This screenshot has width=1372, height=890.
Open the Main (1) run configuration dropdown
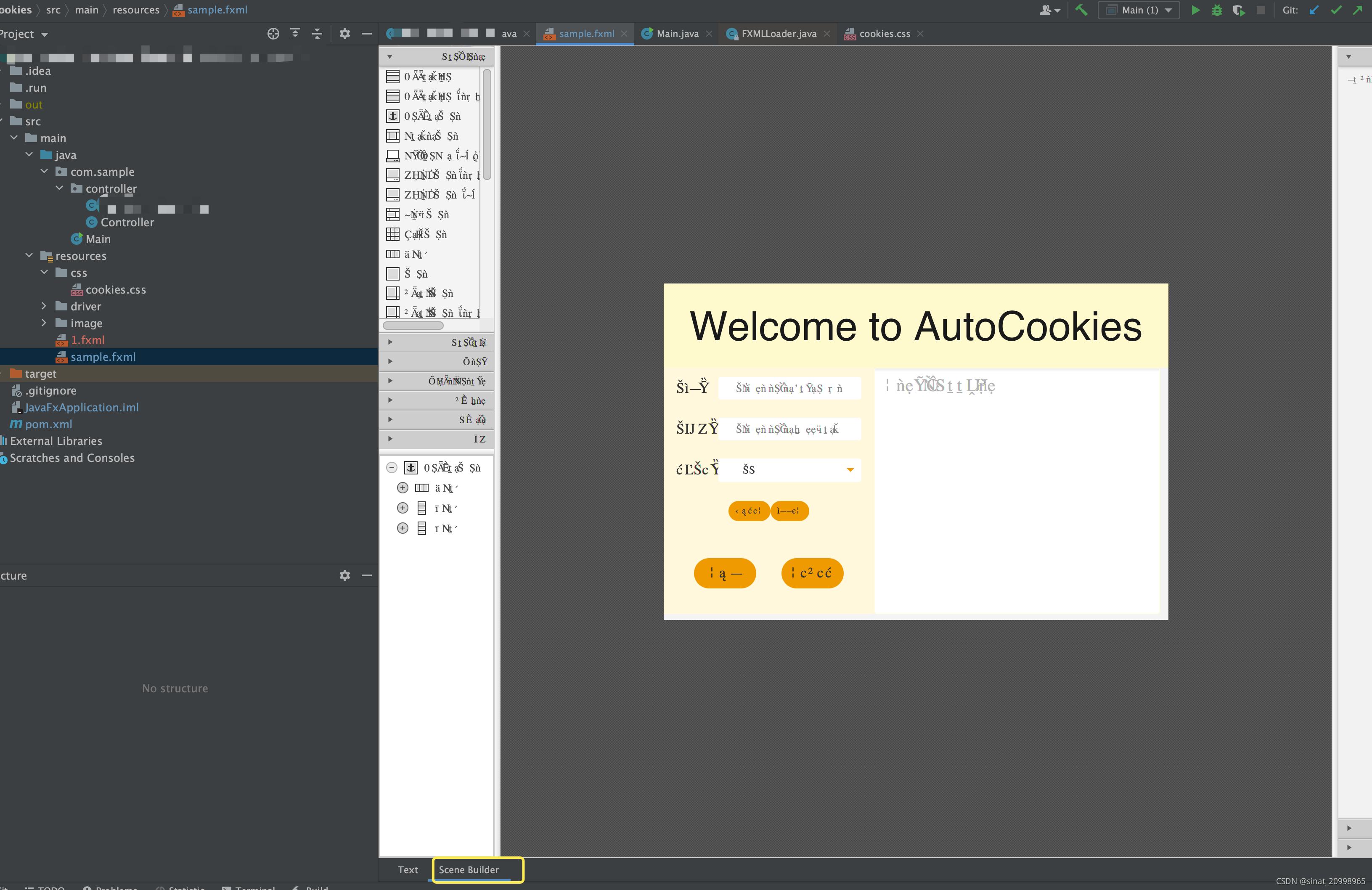tap(1139, 11)
